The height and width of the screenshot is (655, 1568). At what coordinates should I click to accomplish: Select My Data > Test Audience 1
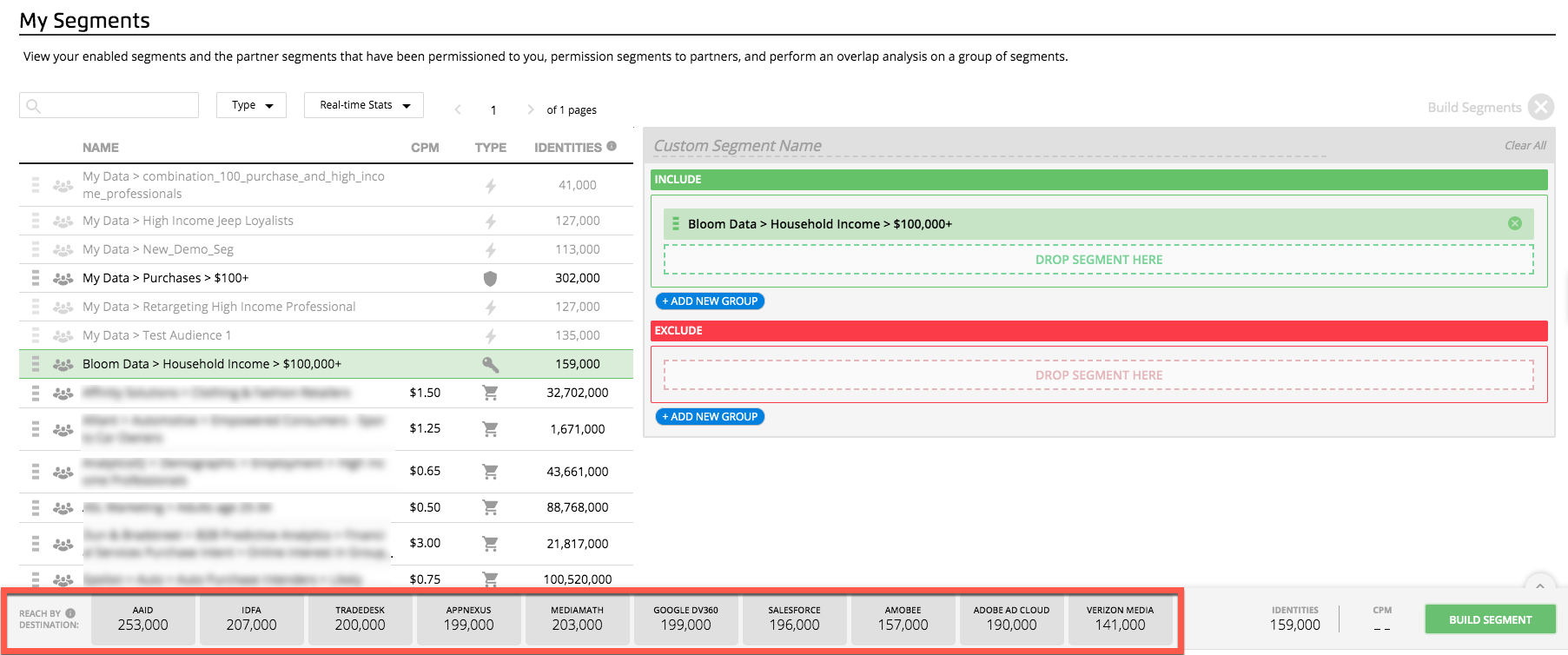pyautogui.click(x=156, y=335)
